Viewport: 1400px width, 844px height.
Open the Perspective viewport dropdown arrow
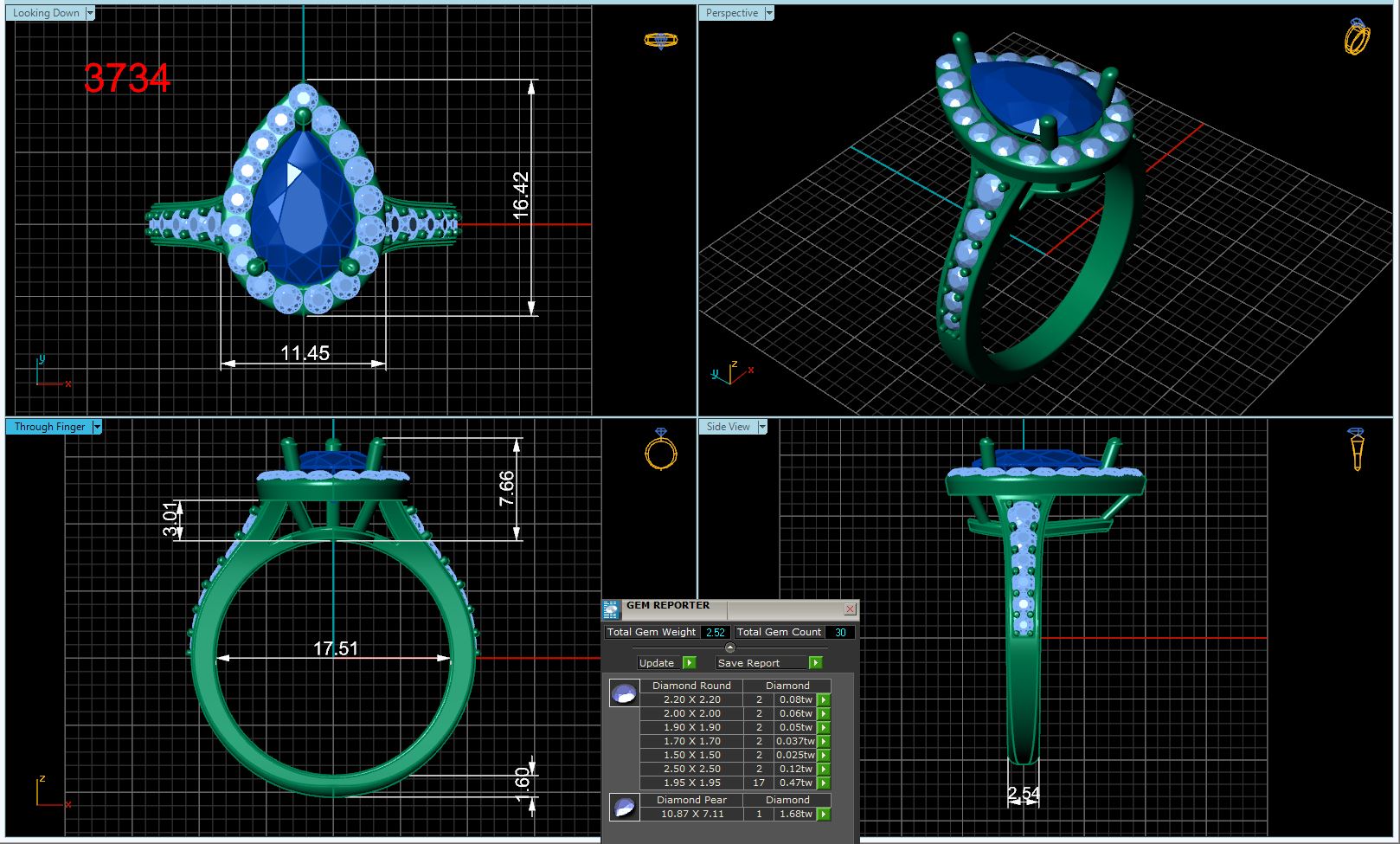click(x=768, y=13)
